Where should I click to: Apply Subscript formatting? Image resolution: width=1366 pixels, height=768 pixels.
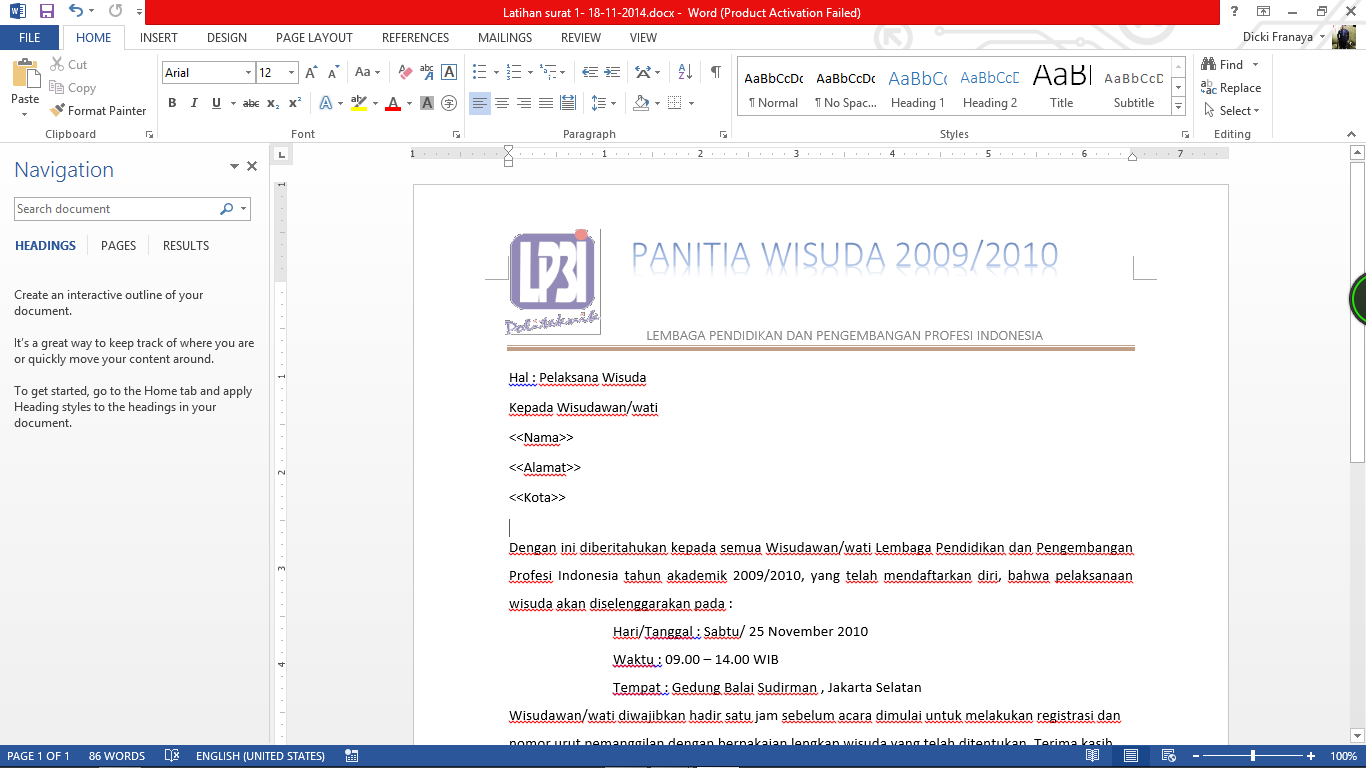pos(272,103)
